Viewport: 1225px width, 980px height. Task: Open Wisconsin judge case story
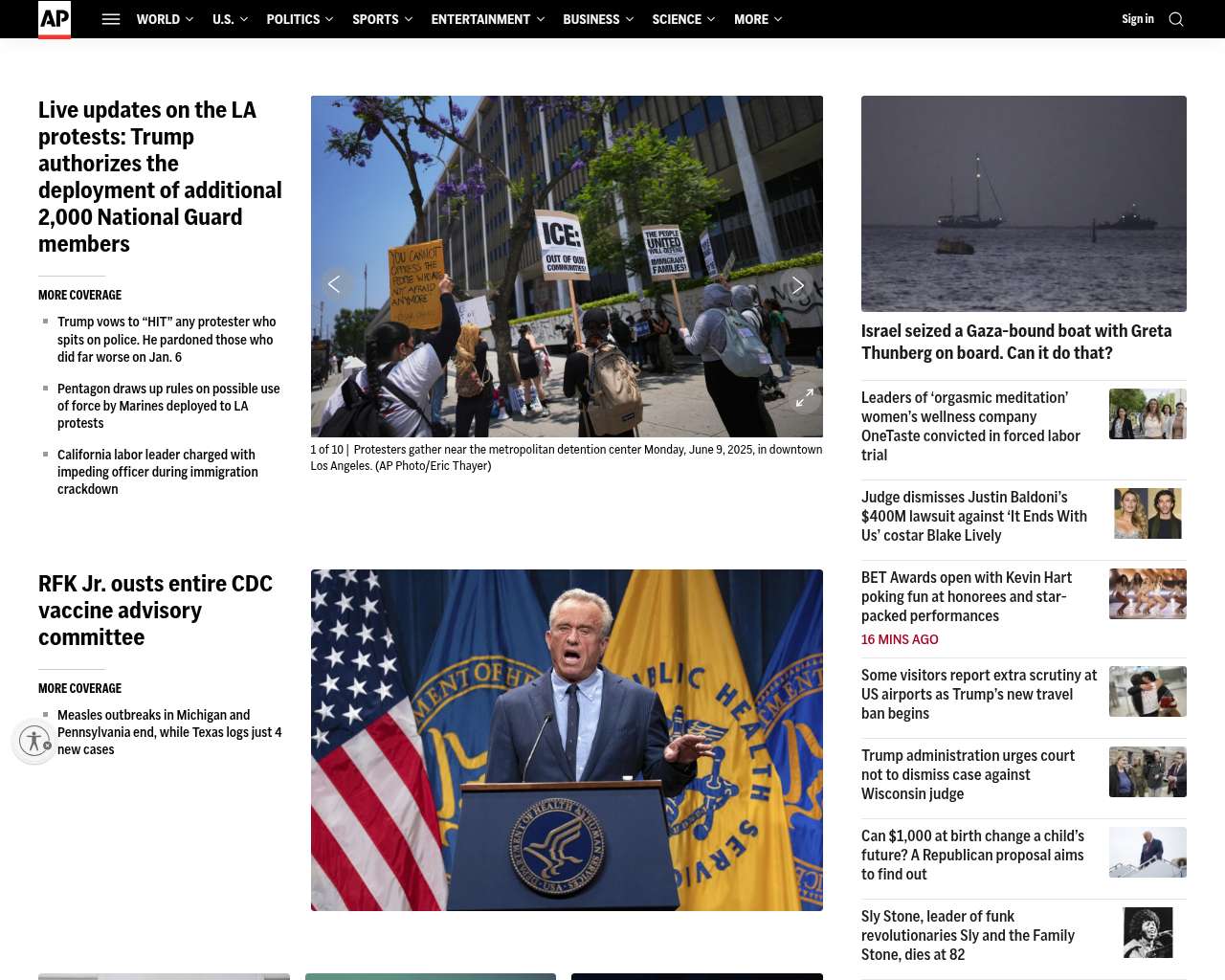coord(968,774)
